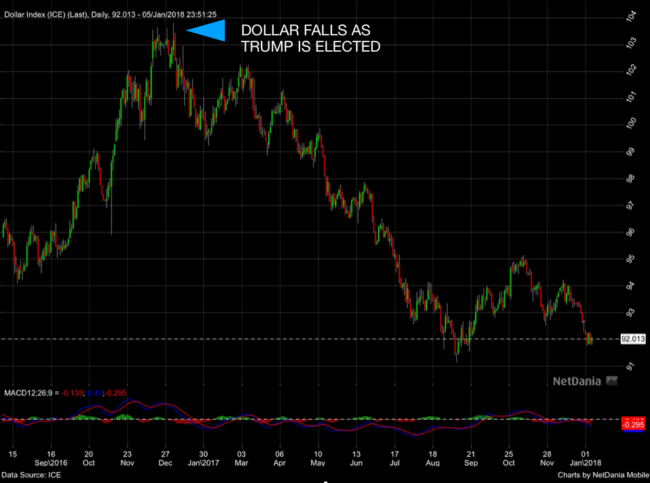Click the Jan\2018 date axis label
This screenshot has width=650, height=483.
586,463
